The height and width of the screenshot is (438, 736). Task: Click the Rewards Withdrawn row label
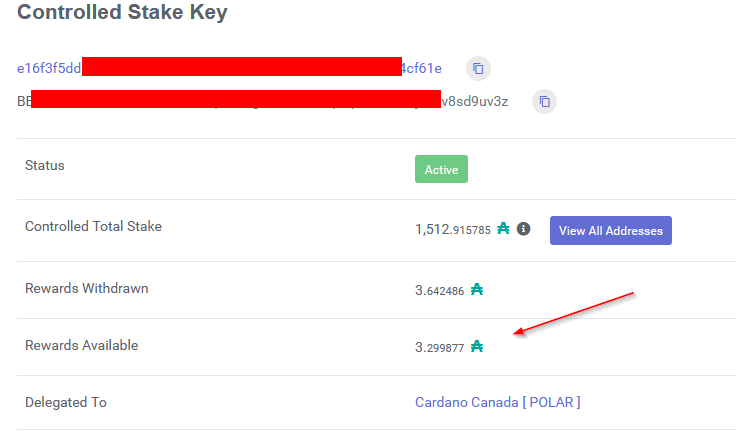[87, 288]
